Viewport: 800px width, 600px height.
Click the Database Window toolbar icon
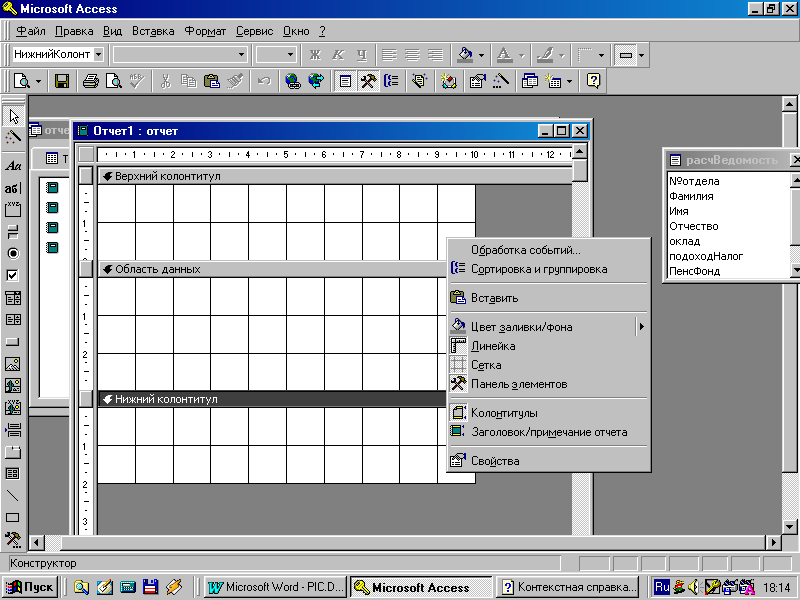pyautogui.click(x=530, y=81)
